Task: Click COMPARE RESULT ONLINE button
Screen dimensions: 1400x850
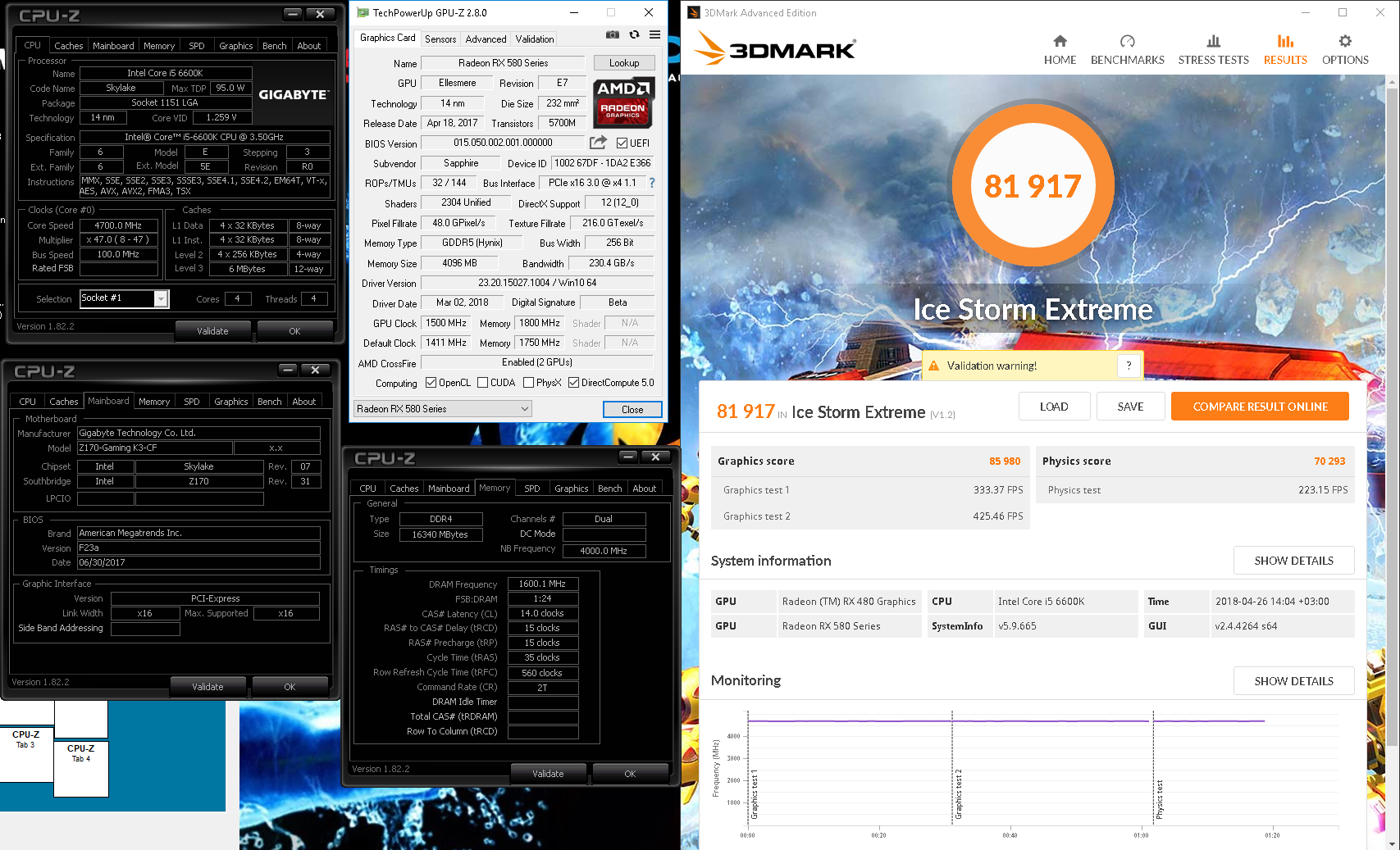Action: 1260,407
